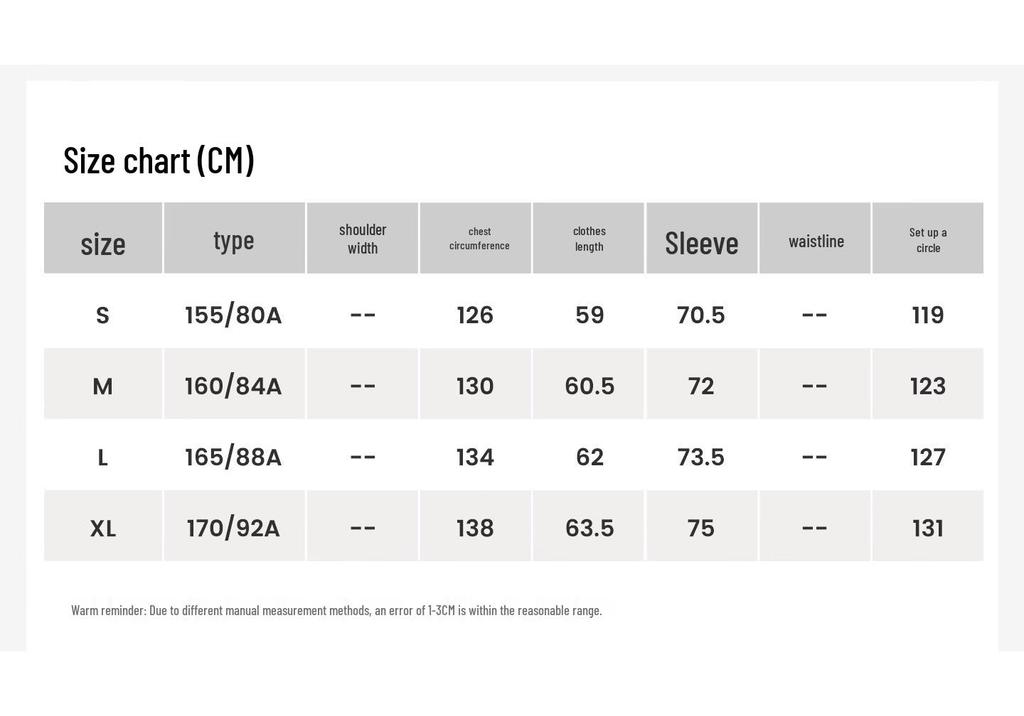The height and width of the screenshot is (716, 1024).
Task: Click the 'shoulder width' header cell
Action: pos(362,238)
